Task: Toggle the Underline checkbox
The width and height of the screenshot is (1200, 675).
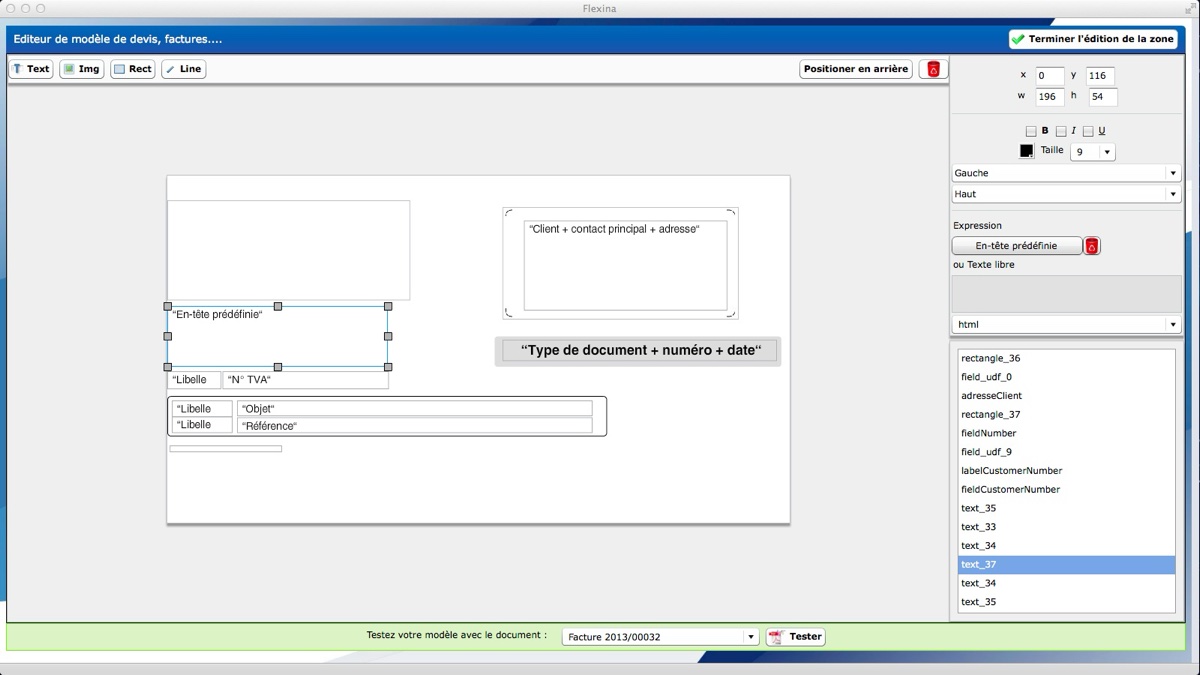Action: pyautogui.click(x=1088, y=131)
